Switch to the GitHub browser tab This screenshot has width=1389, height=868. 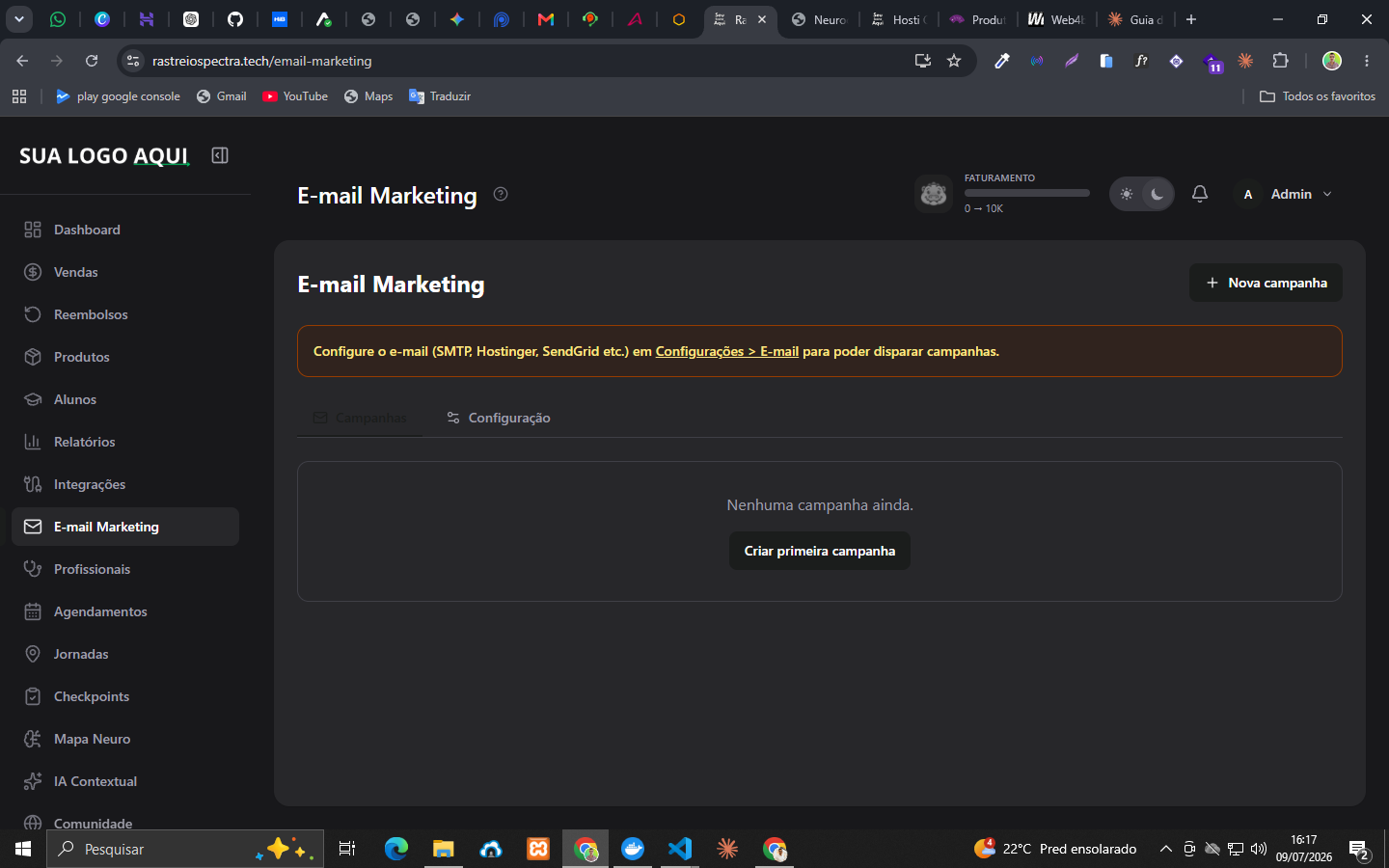pyautogui.click(x=235, y=19)
